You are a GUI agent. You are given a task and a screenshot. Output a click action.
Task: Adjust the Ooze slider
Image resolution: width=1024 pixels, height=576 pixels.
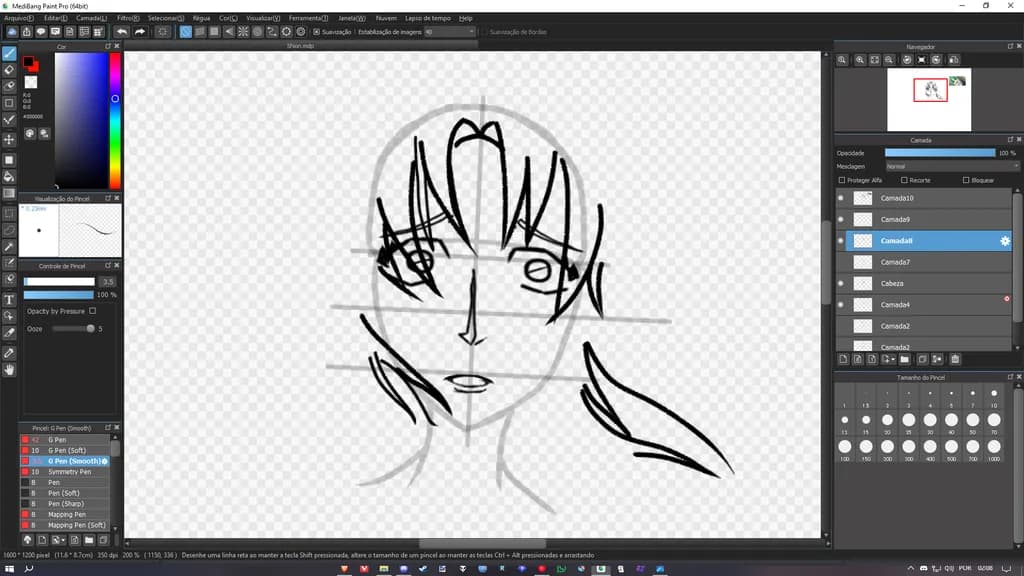(x=74, y=328)
